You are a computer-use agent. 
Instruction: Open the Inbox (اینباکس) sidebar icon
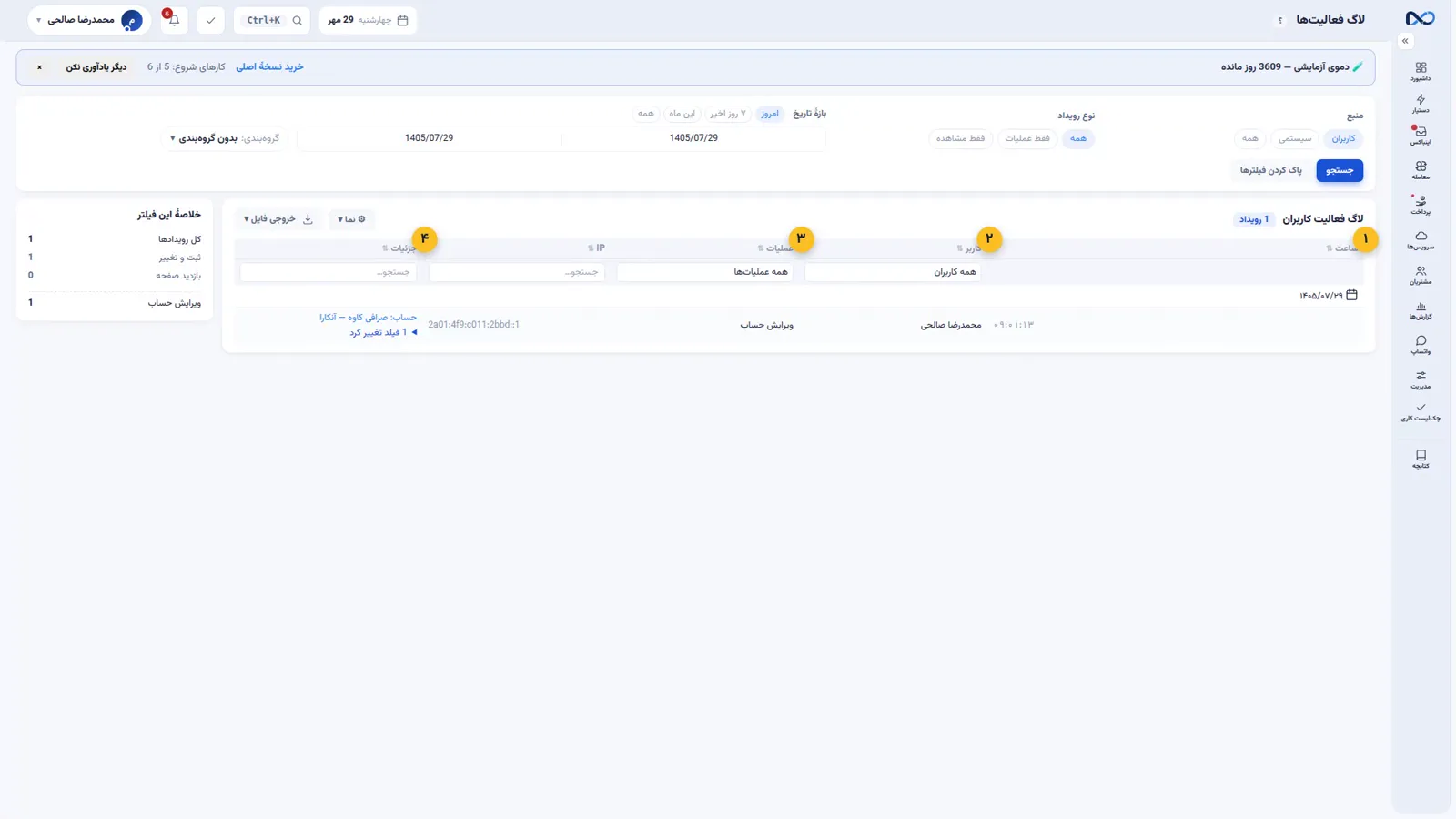coord(1421,136)
